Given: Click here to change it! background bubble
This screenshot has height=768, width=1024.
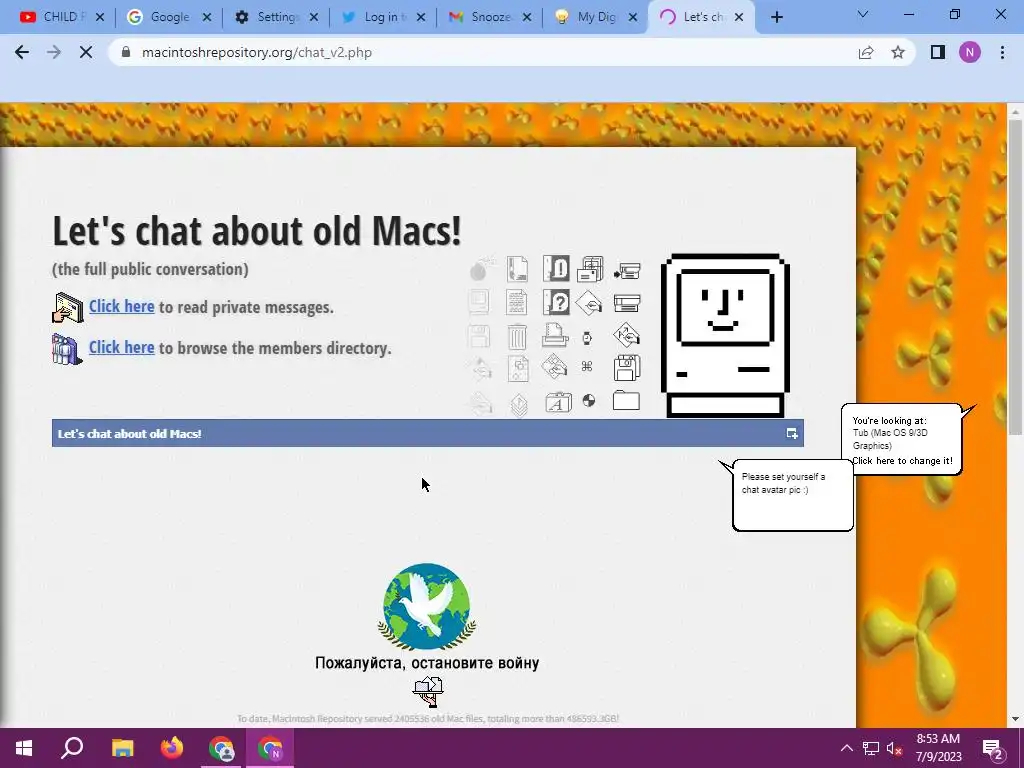Looking at the screenshot, I should 902,460.
